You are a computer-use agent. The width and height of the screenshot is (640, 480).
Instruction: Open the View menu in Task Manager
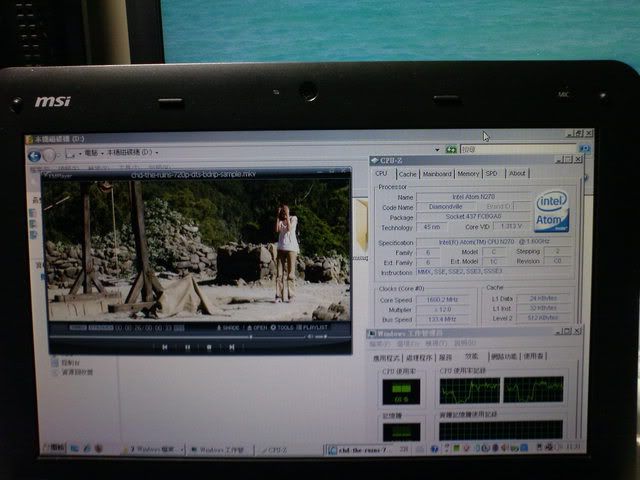pos(436,344)
